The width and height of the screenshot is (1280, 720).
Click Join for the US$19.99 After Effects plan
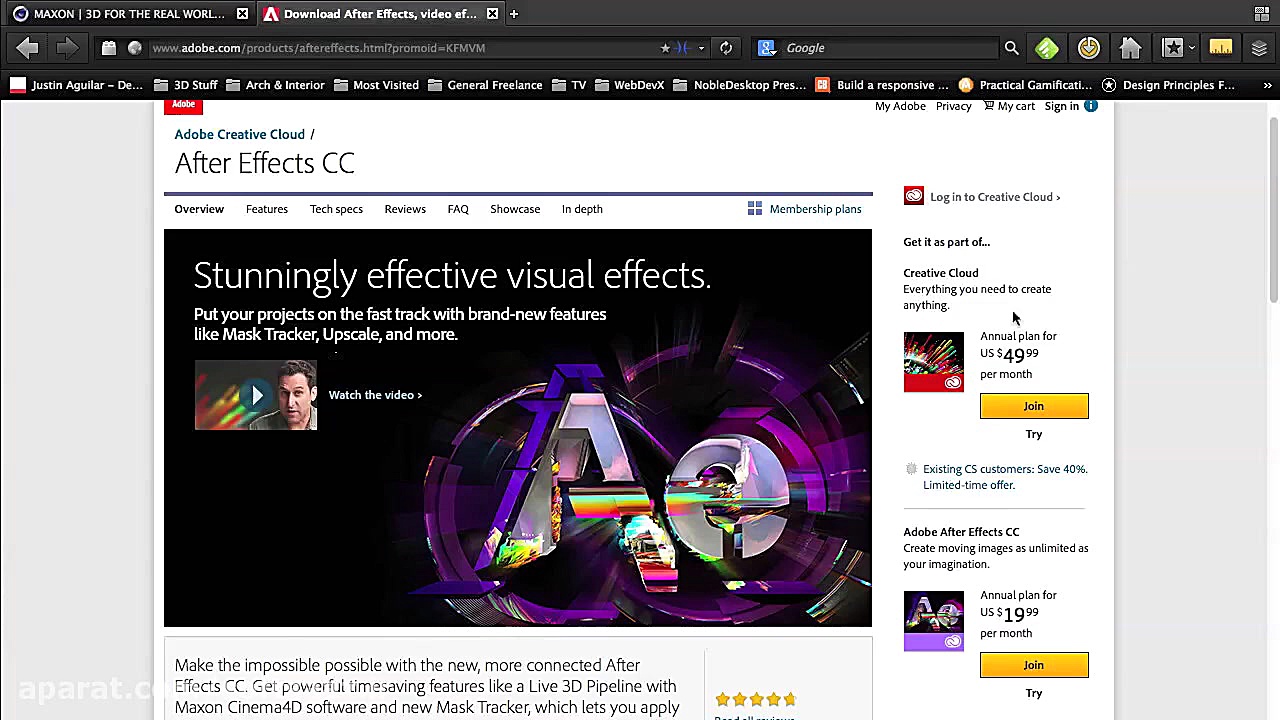click(1034, 665)
